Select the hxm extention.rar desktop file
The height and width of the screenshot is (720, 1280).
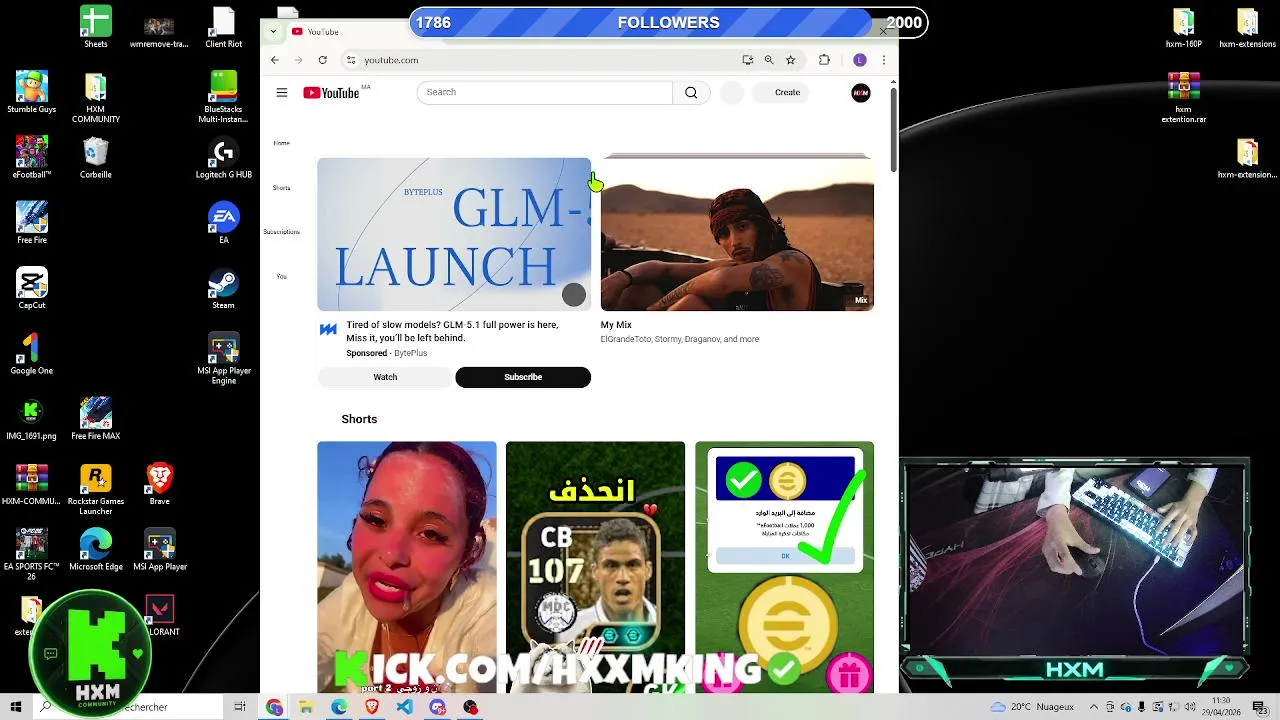point(1184,98)
